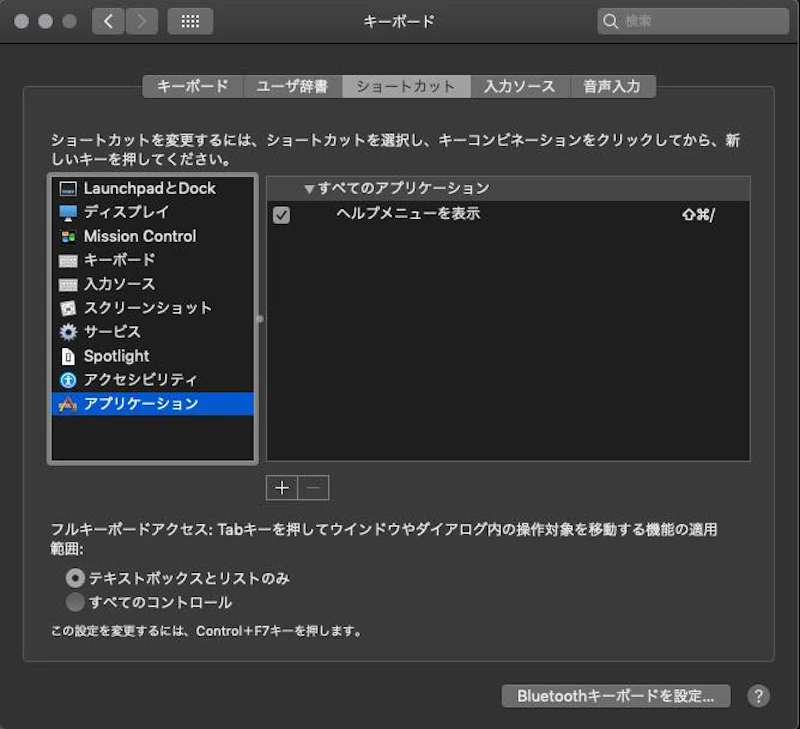The height and width of the screenshot is (729, 800).
Task: Switch to the ユーザ辞書 tab
Action: (292, 86)
